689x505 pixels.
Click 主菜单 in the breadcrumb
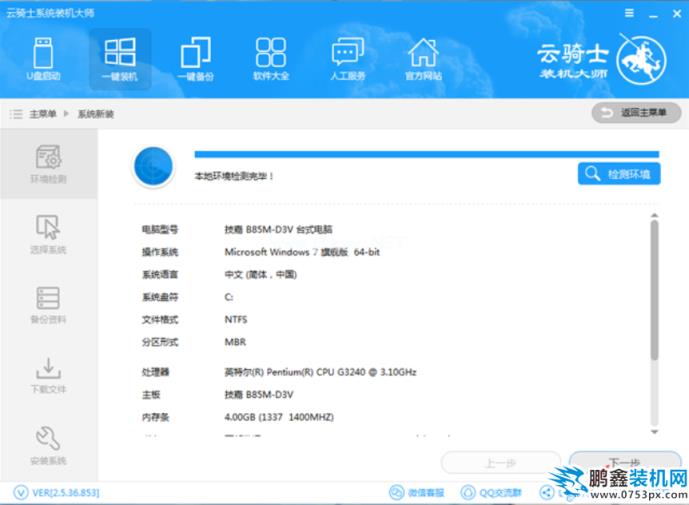click(43, 114)
